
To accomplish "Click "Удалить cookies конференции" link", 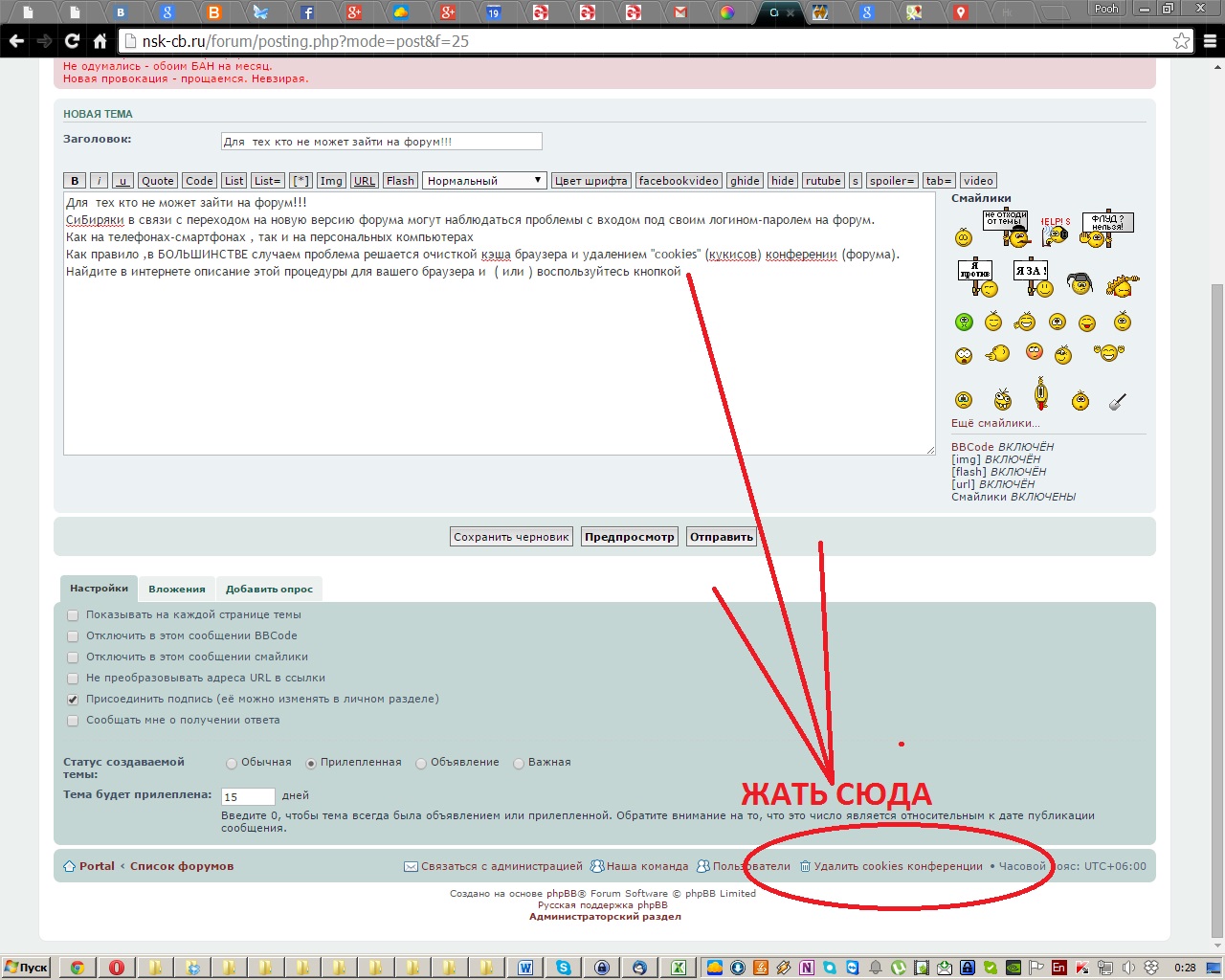I will click(x=898, y=867).
